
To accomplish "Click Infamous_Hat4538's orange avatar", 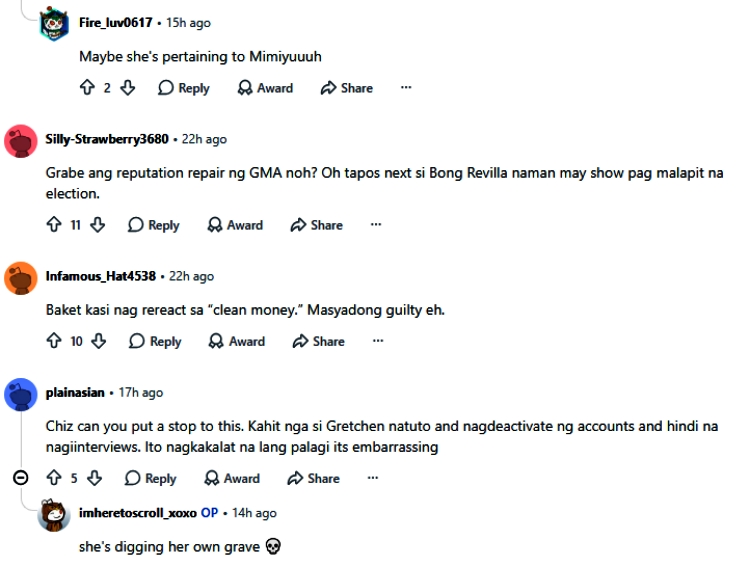I will [x=21, y=278].
